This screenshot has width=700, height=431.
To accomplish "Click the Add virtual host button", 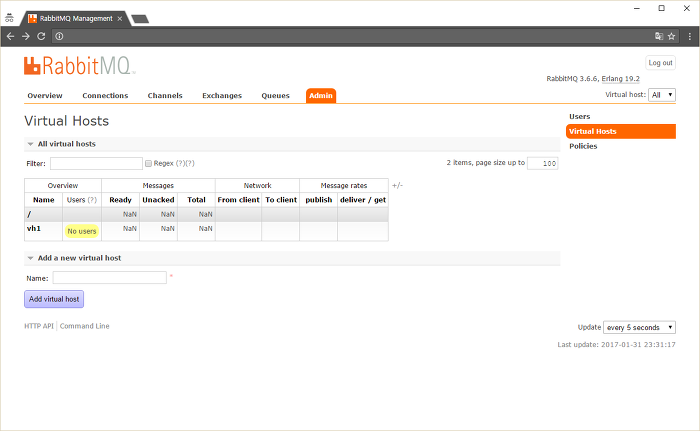I will (x=54, y=299).
